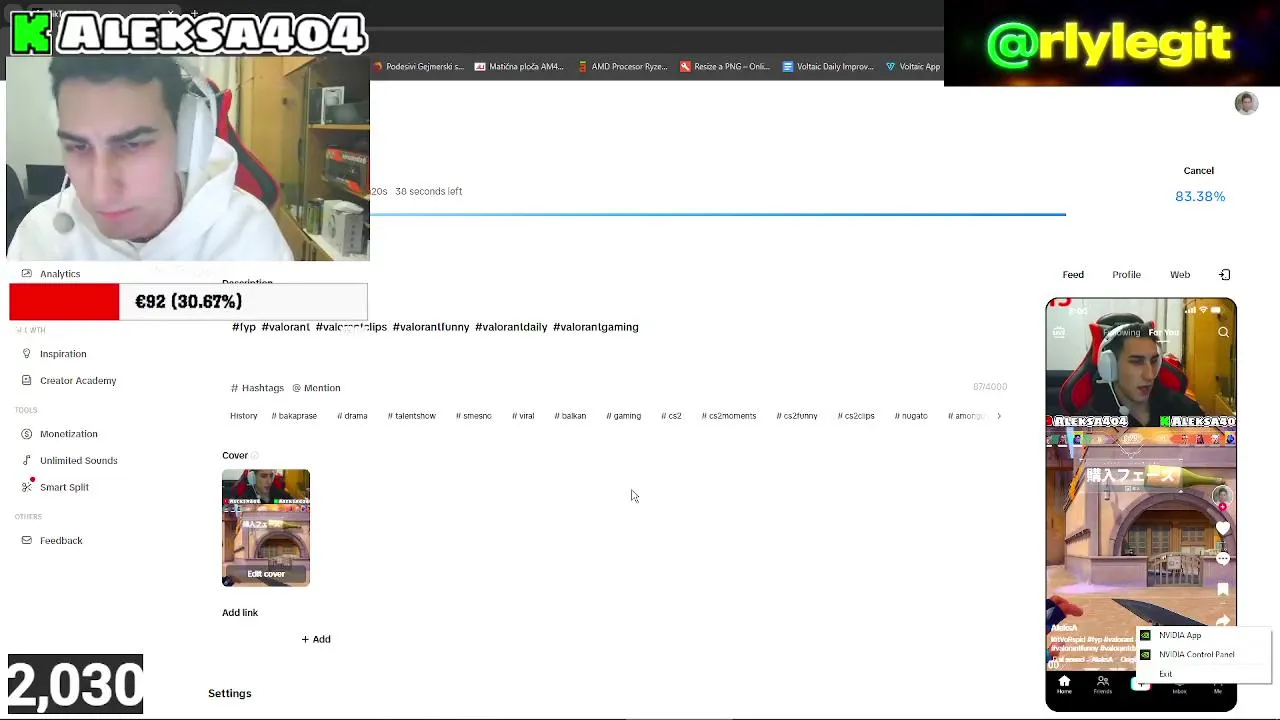Add the cs2 hashtag suggestion
The height and width of the screenshot is (720, 1280).
(671, 416)
